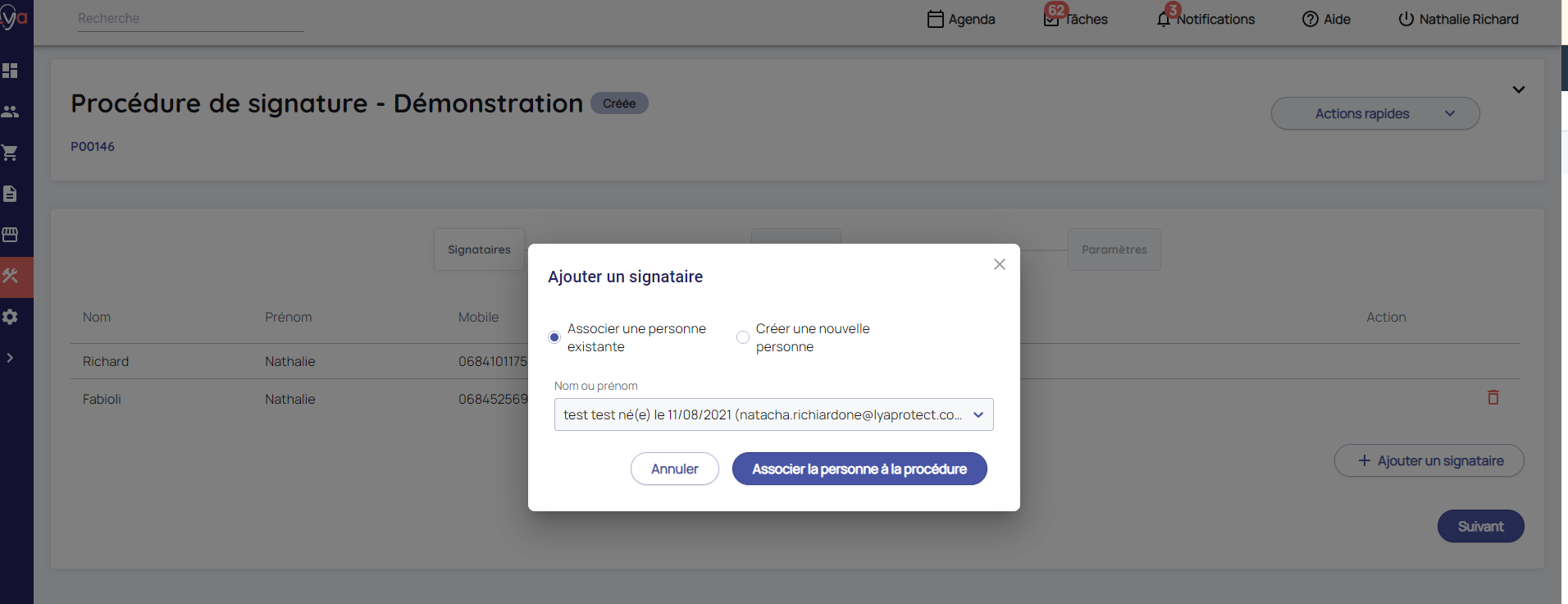Open the documents sidebar icon
The height and width of the screenshot is (604, 1568).
pyautogui.click(x=10, y=194)
